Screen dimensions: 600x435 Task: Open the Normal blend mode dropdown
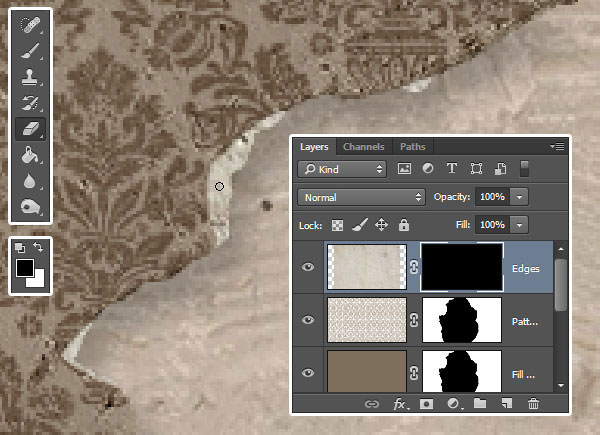coord(362,197)
